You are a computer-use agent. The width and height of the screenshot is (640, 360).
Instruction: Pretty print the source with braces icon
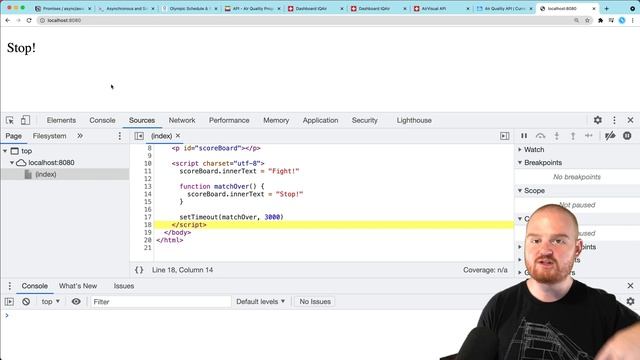click(x=139, y=270)
